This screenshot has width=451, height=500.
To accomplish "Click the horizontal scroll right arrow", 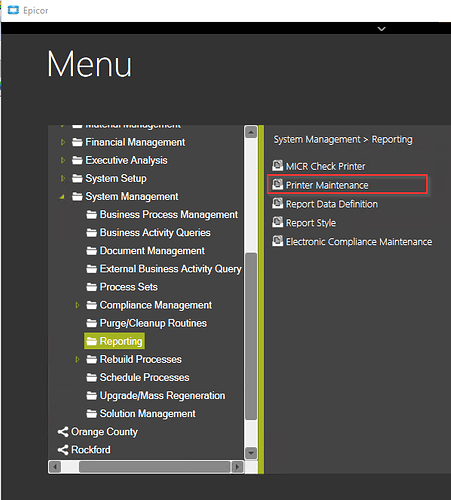I will point(237,467).
